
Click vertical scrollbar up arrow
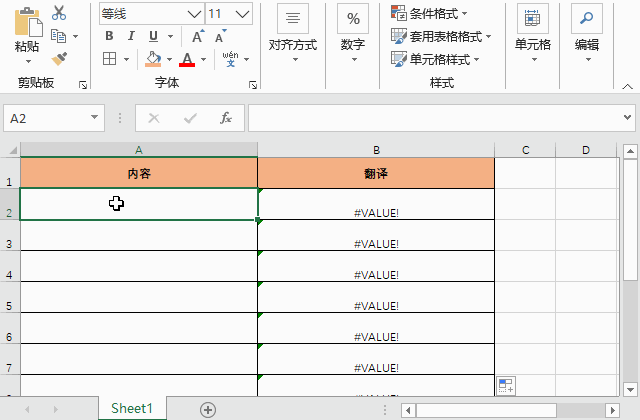(x=631, y=151)
